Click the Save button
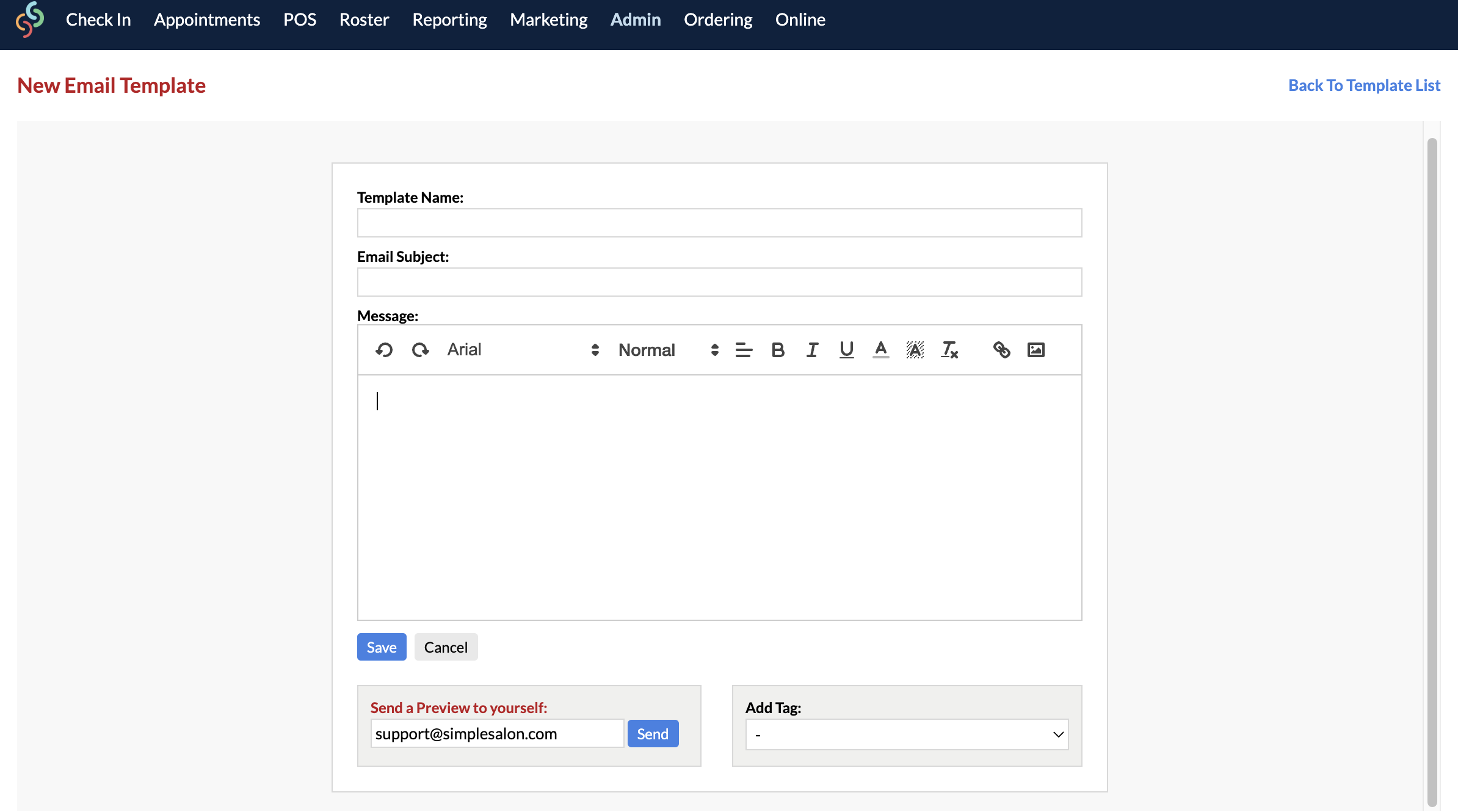1458x812 pixels. coord(382,647)
